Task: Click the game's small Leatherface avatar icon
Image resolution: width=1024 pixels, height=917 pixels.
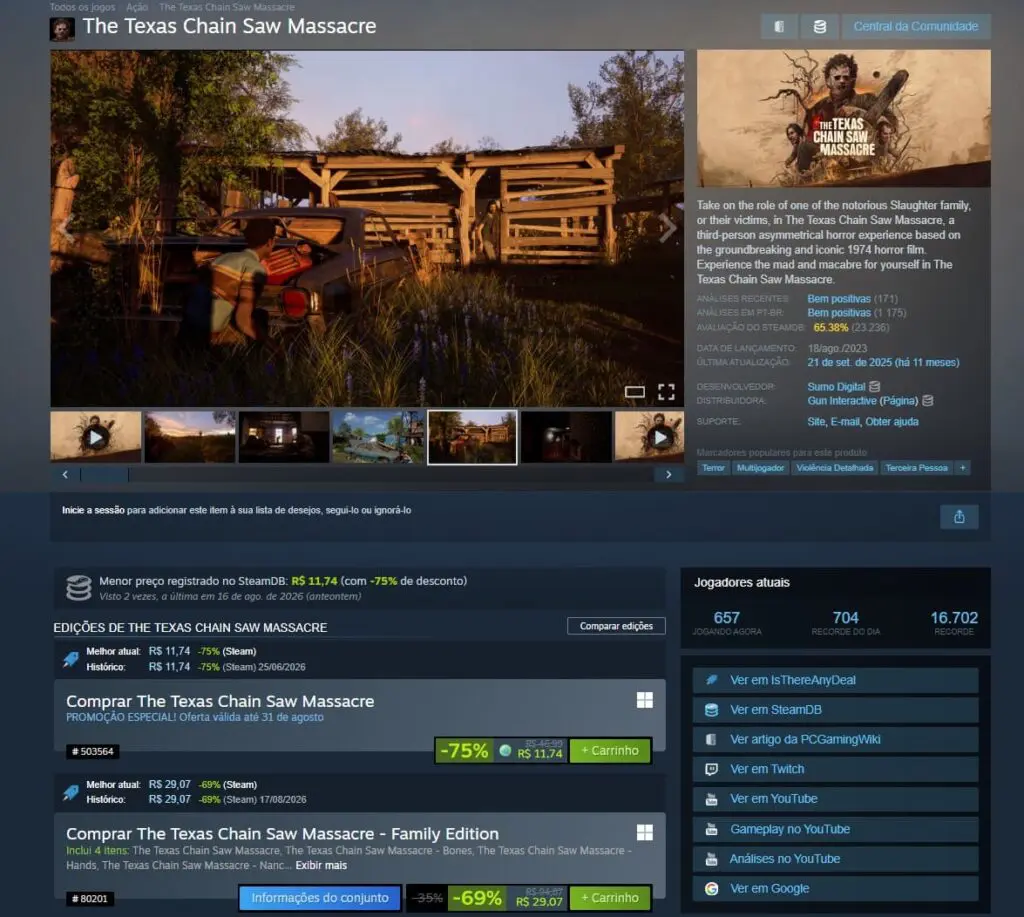Action: [62, 29]
